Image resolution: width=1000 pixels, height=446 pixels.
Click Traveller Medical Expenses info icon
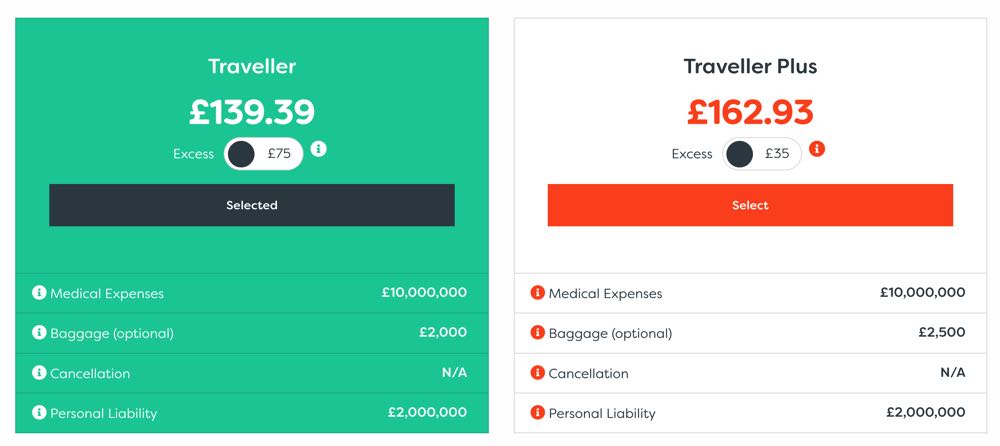[39, 293]
